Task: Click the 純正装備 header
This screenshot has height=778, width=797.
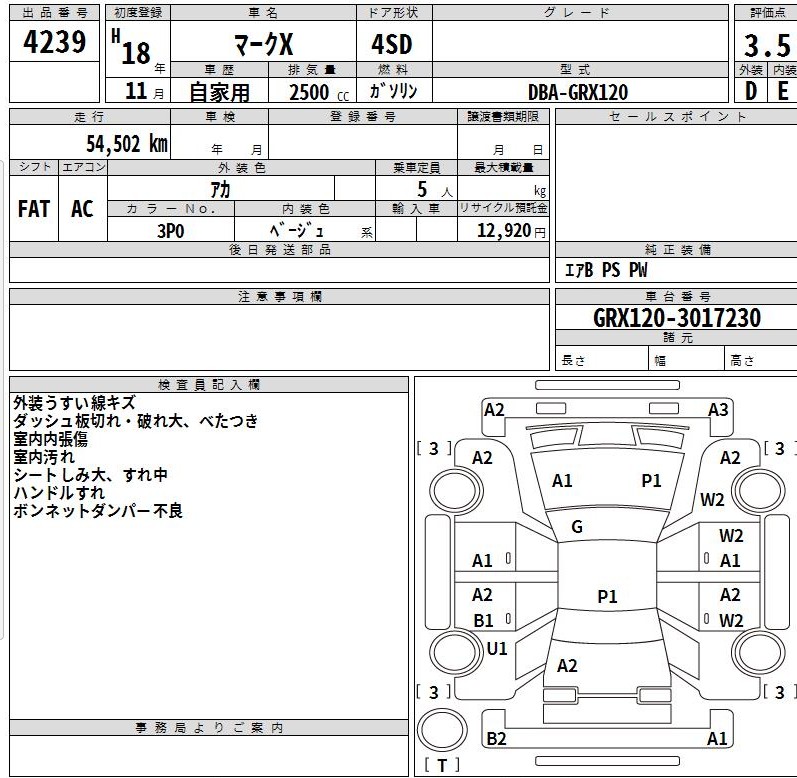Action: click(678, 250)
